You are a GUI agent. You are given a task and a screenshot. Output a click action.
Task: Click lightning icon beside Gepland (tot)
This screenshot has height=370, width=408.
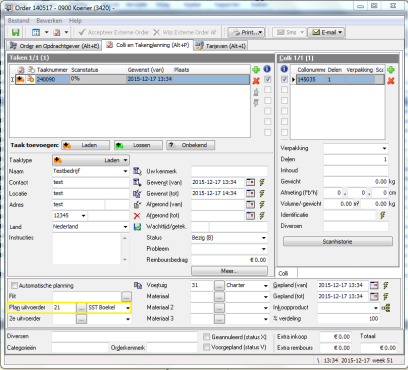(x=386, y=296)
